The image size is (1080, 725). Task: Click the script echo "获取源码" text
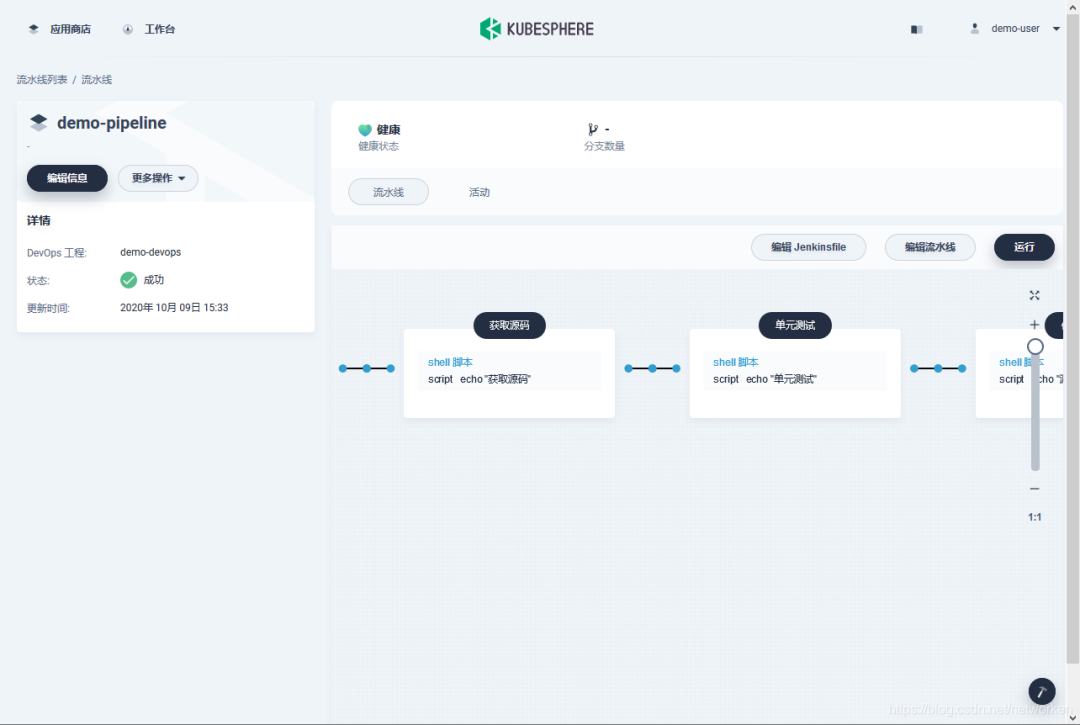click(x=479, y=379)
